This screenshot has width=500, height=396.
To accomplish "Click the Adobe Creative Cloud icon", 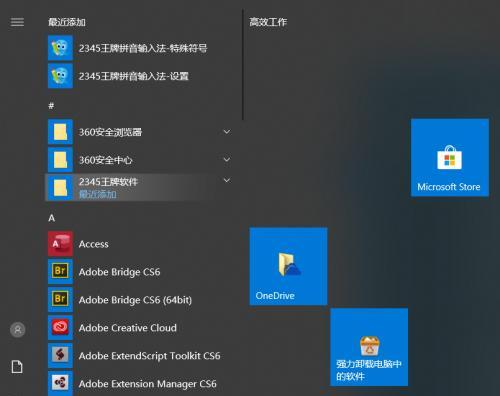I will tap(60, 328).
